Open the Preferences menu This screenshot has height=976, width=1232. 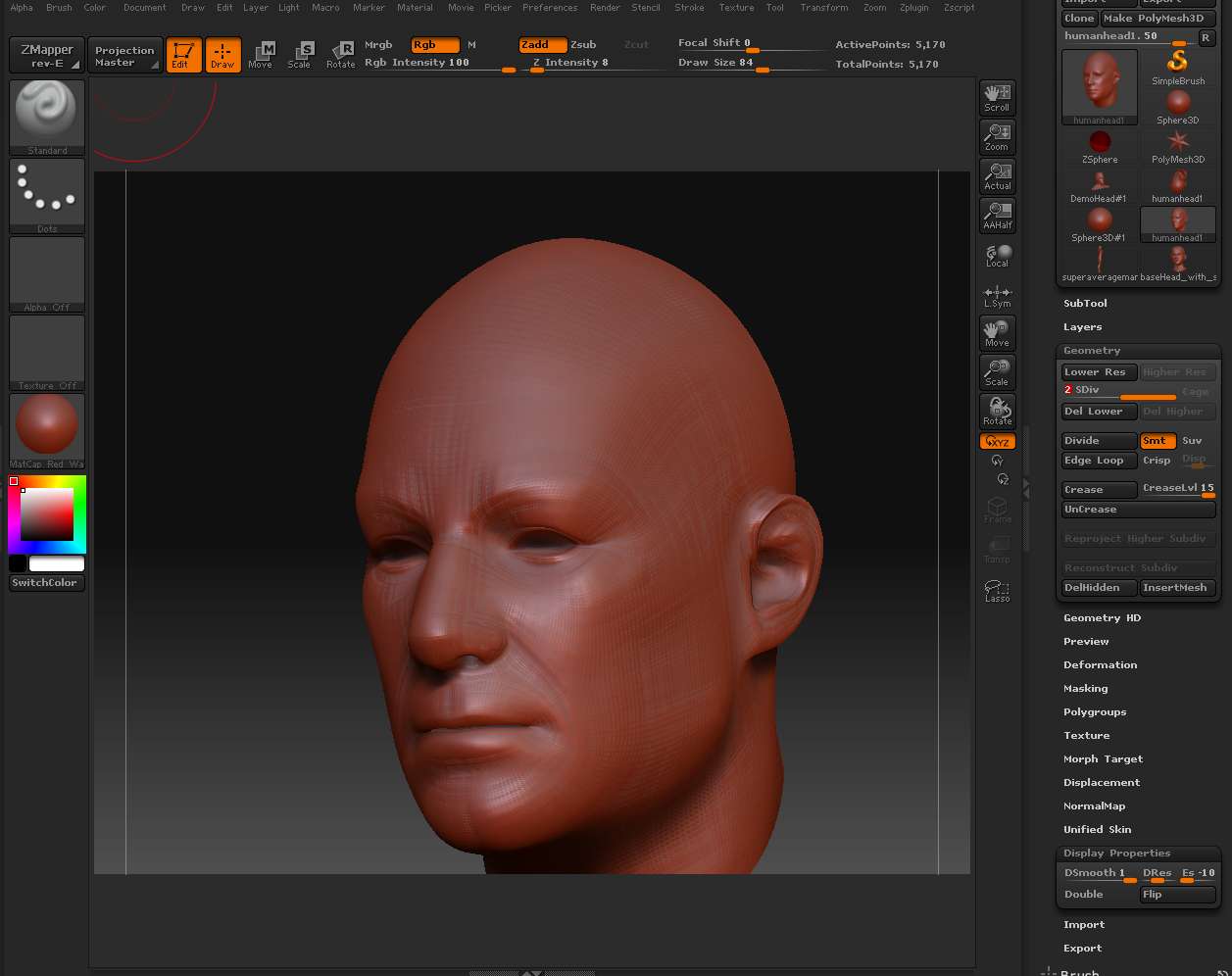coord(550,7)
